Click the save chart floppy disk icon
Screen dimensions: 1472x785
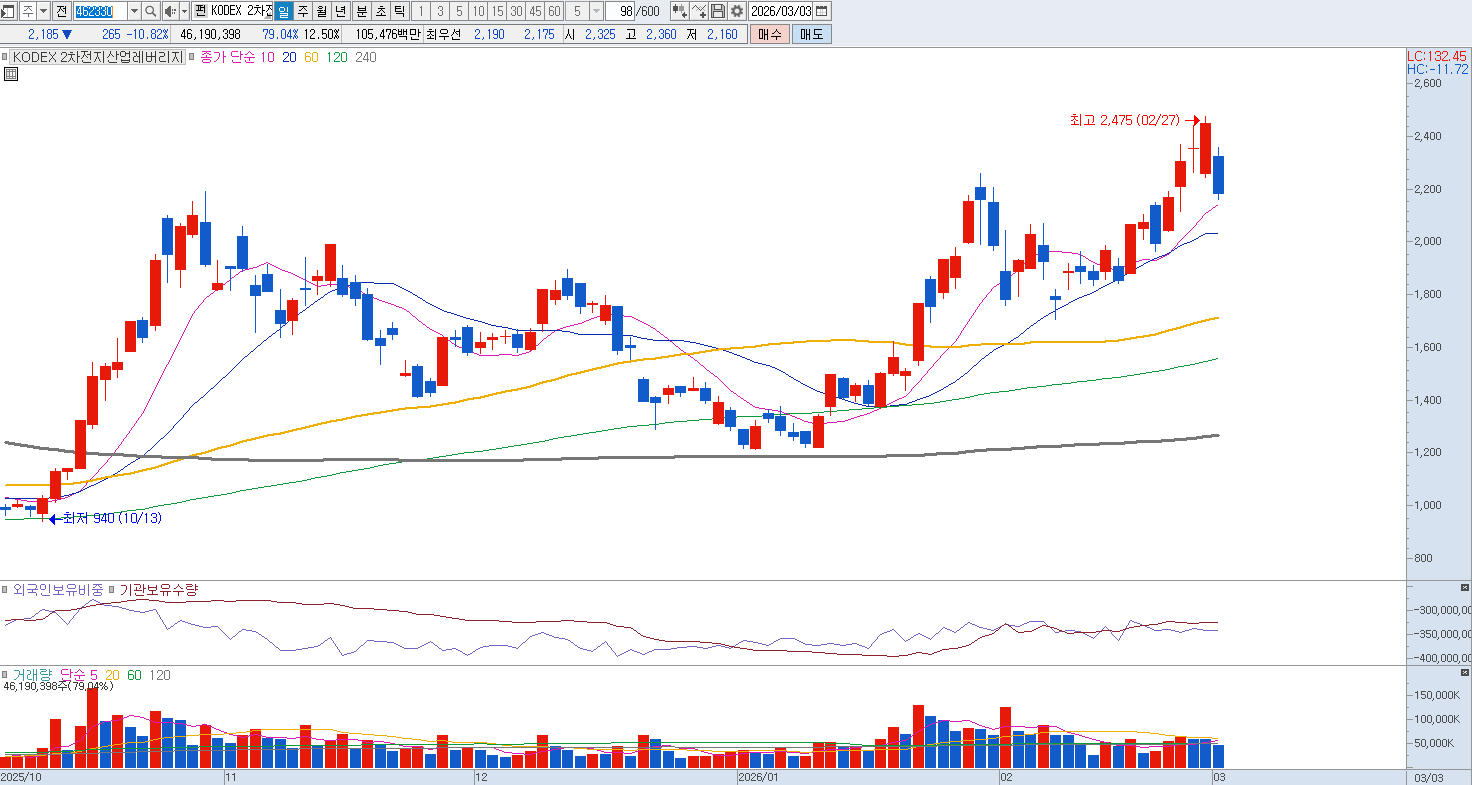[x=718, y=11]
